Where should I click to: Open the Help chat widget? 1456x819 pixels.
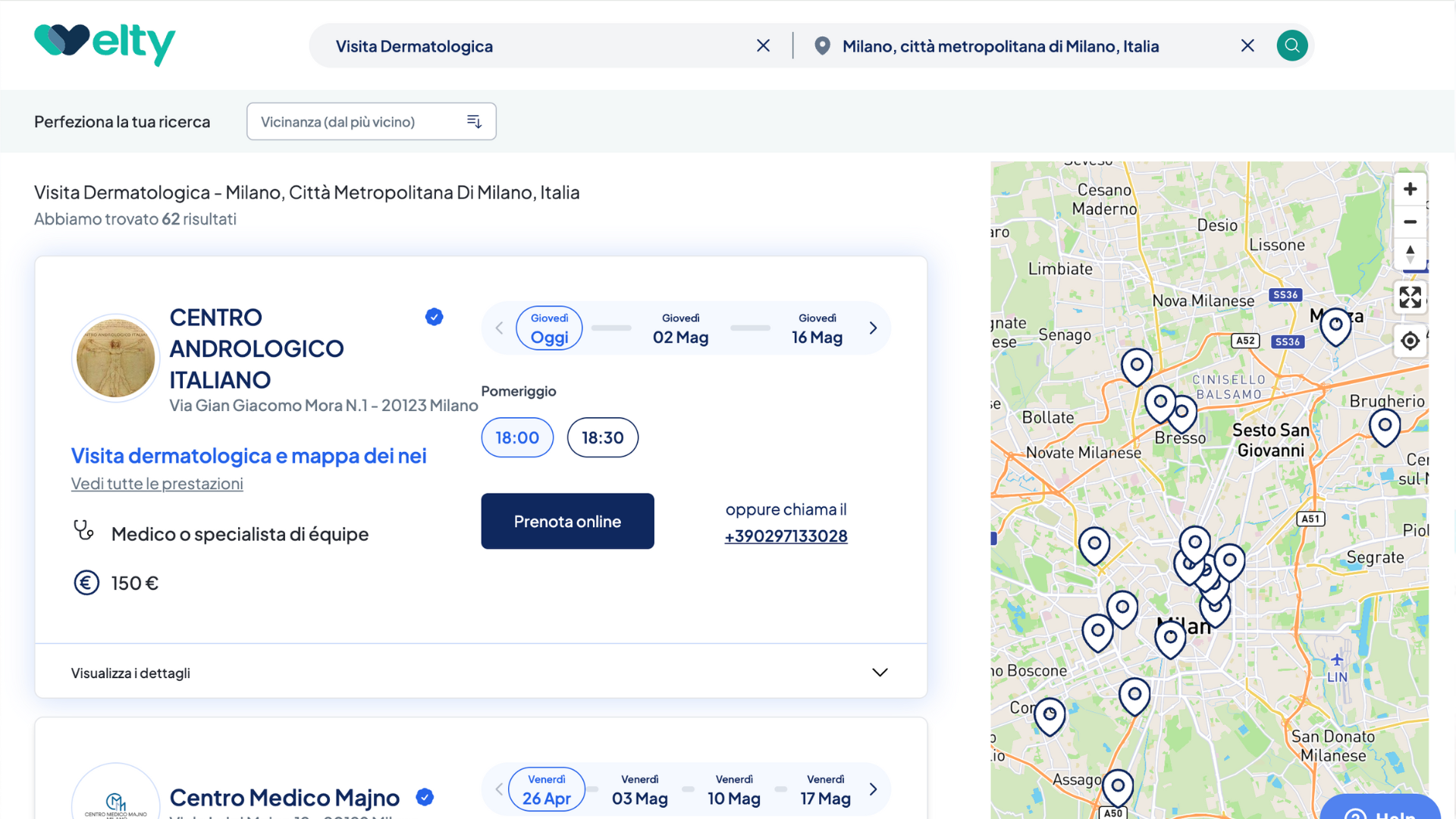pyautogui.click(x=1380, y=808)
